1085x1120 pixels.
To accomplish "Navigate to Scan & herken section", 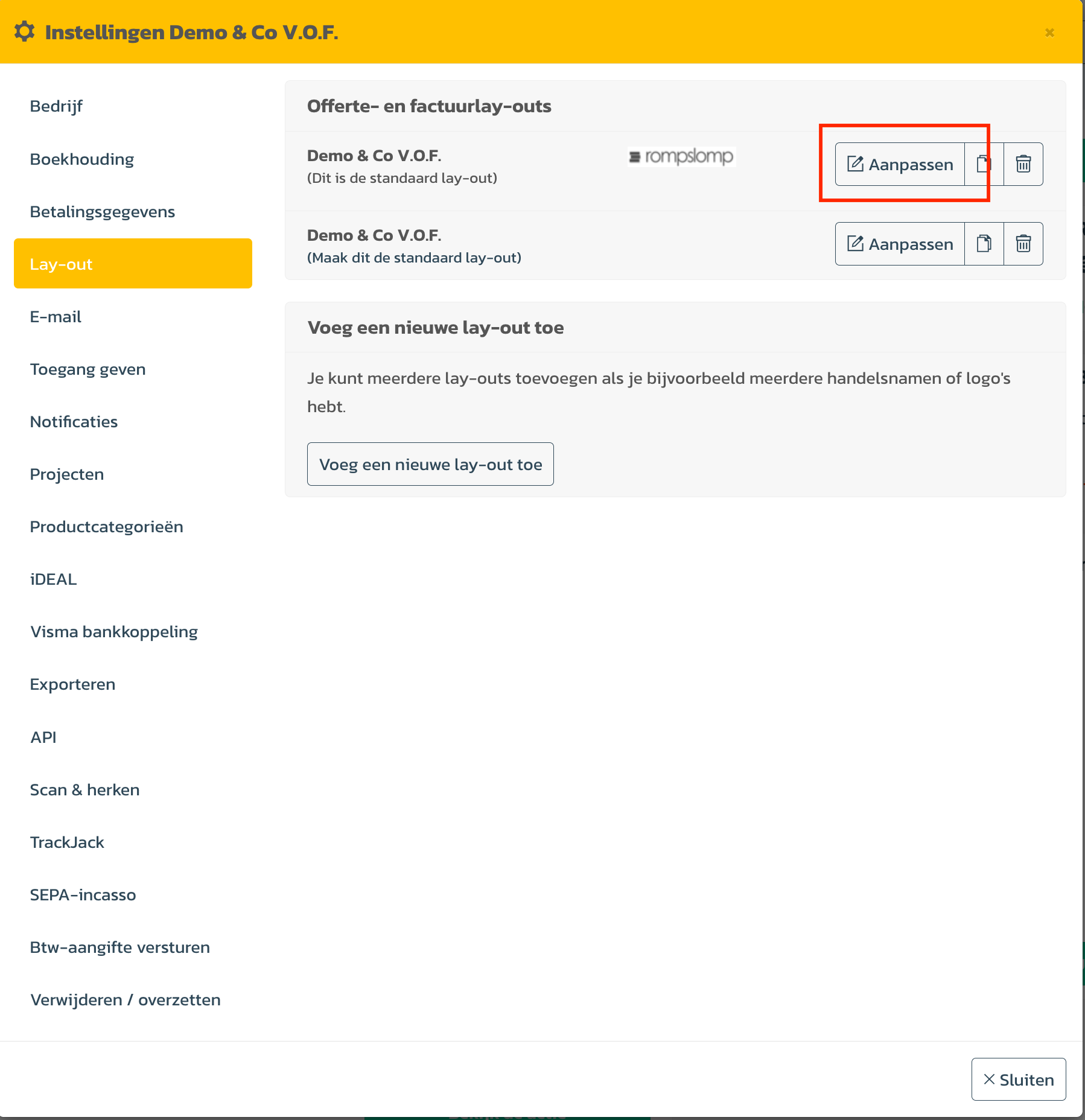I will pos(84,790).
